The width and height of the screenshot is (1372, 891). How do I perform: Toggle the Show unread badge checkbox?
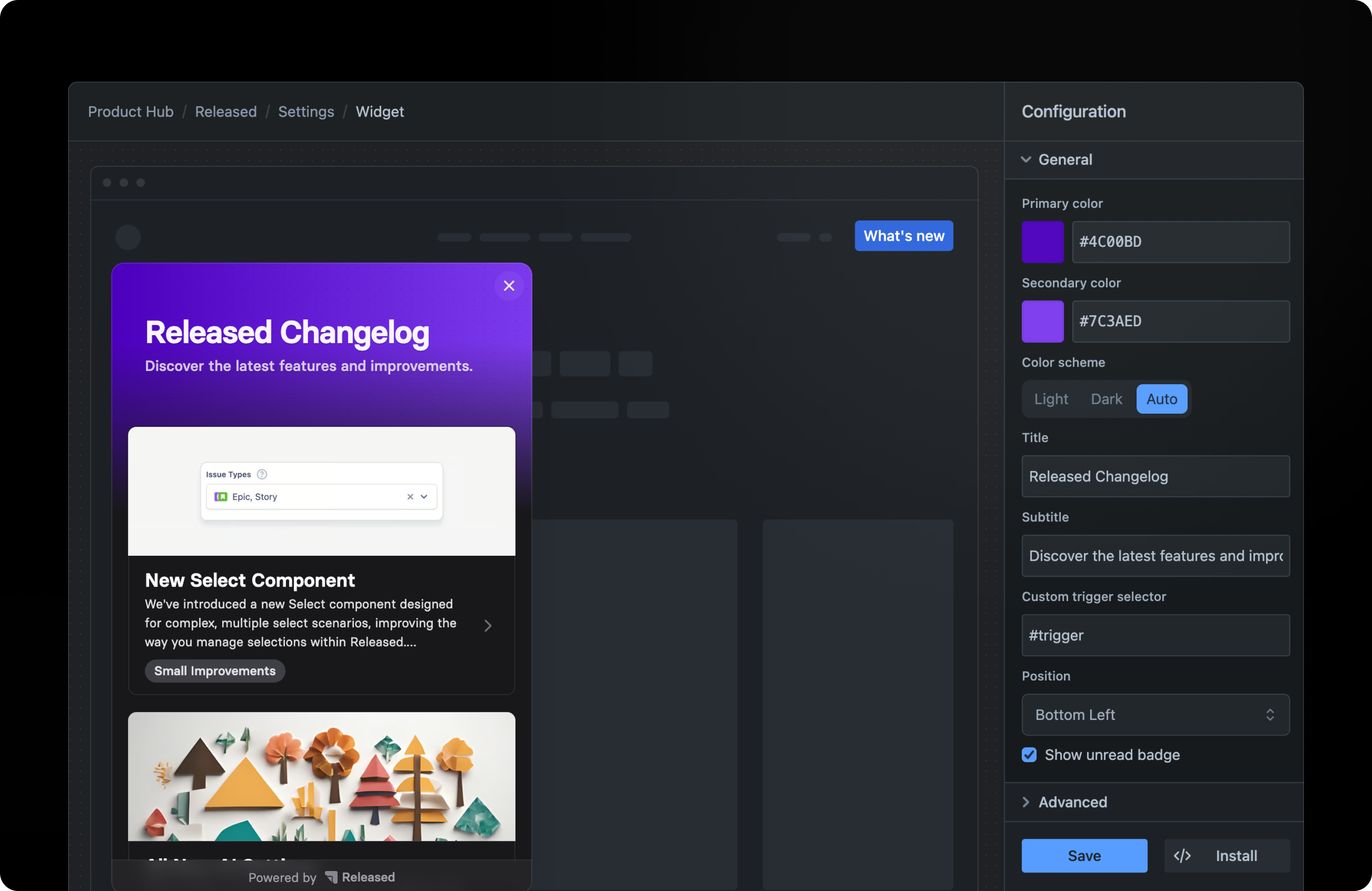(x=1029, y=755)
